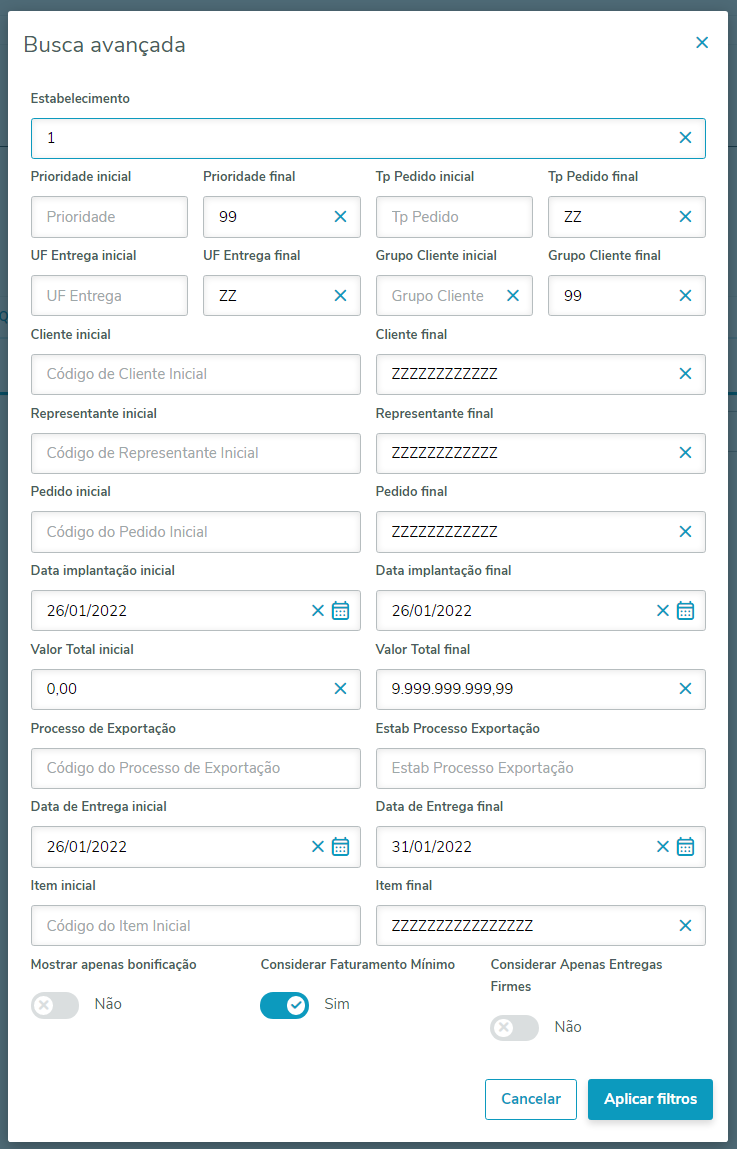Toggle Considerar Apenas Entregas Firmes switch
The width and height of the screenshot is (737, 1149).
[x=514, y=1027]
